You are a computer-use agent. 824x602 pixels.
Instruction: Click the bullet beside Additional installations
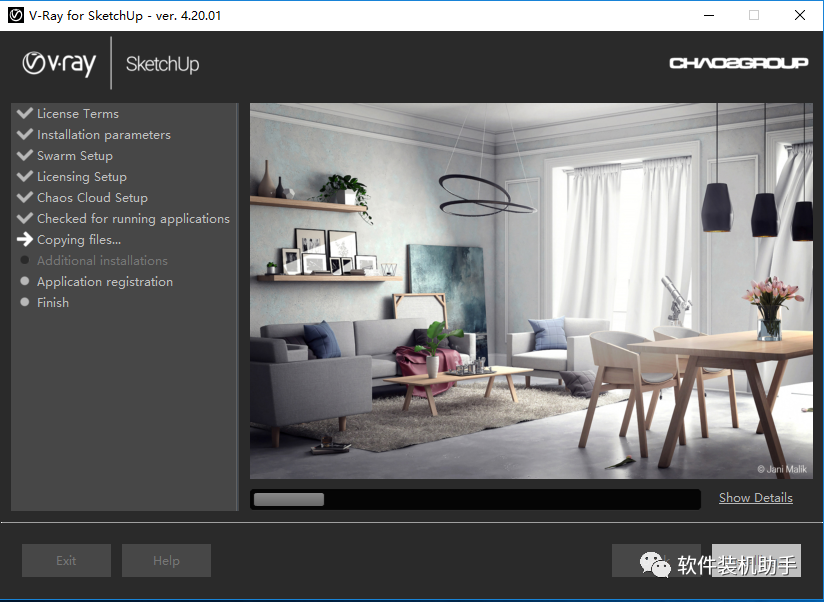tap(25, 260)
